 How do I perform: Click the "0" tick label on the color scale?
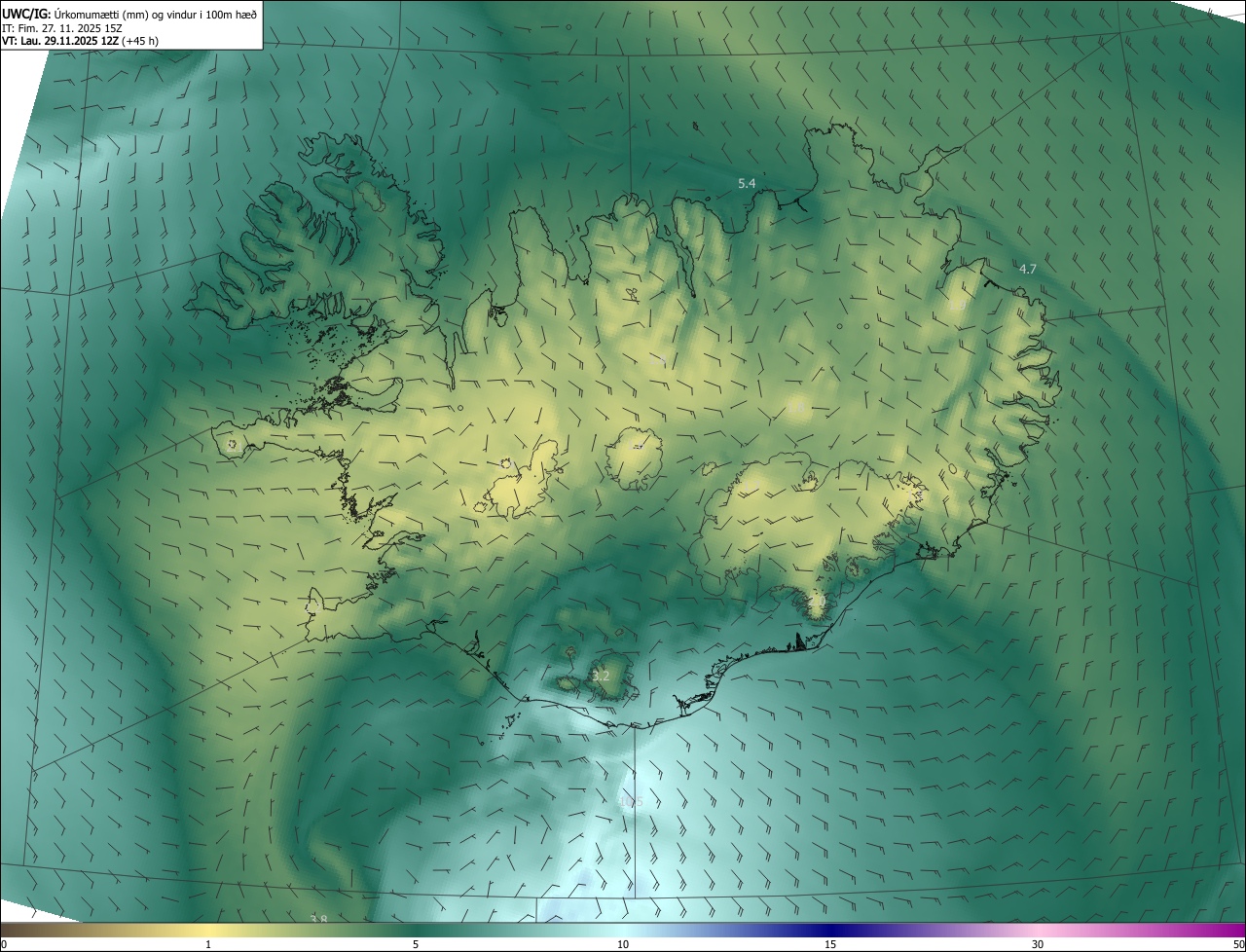(x=4, y=944)
